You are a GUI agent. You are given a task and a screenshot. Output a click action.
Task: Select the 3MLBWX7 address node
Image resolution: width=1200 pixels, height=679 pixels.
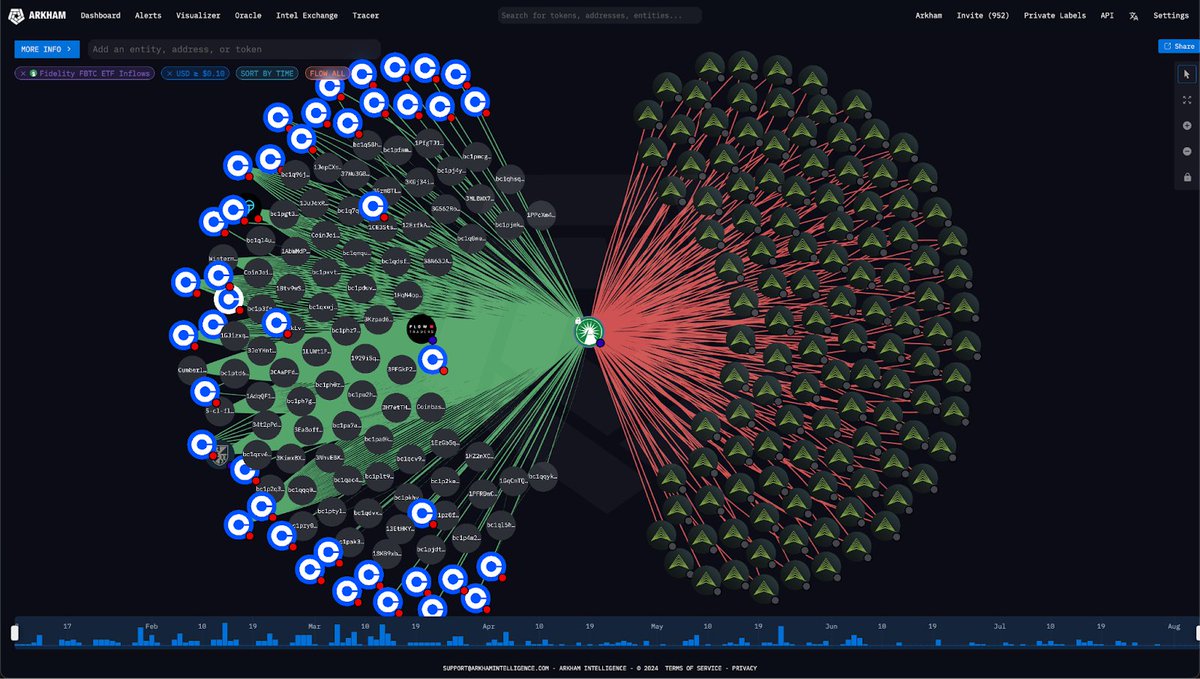tap(479, 198)
